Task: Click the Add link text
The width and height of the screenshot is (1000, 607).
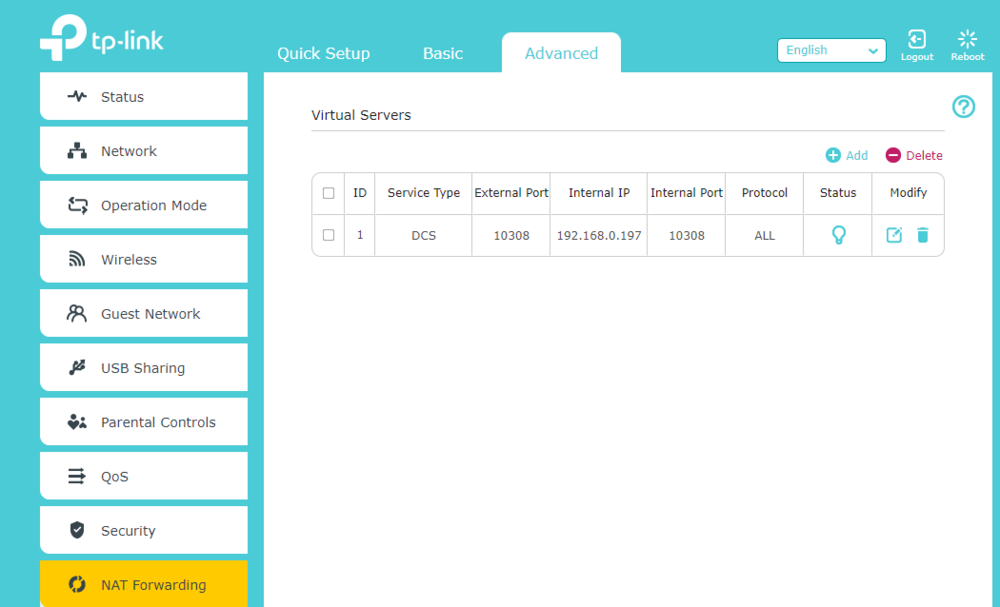Action: [857, 155]
